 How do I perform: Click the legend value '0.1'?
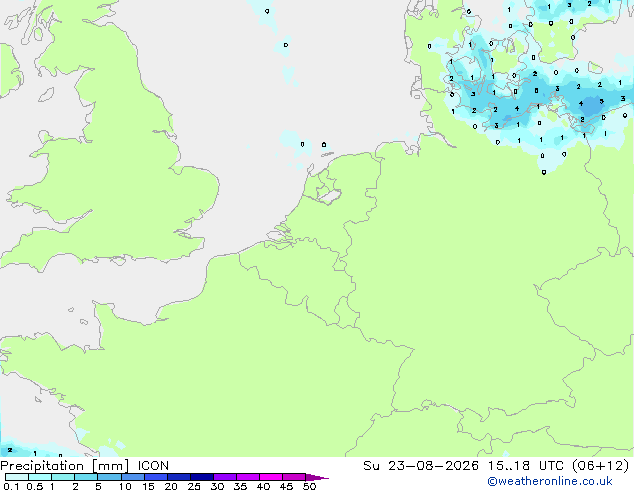pos(11,486)
